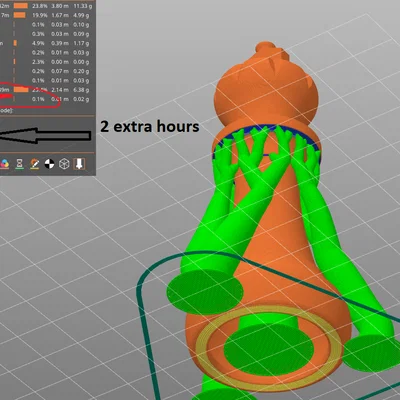Select the 6.38 g weight value
Image resolution: width=400 pixels, height=400 pixels.
pos(81,90)
